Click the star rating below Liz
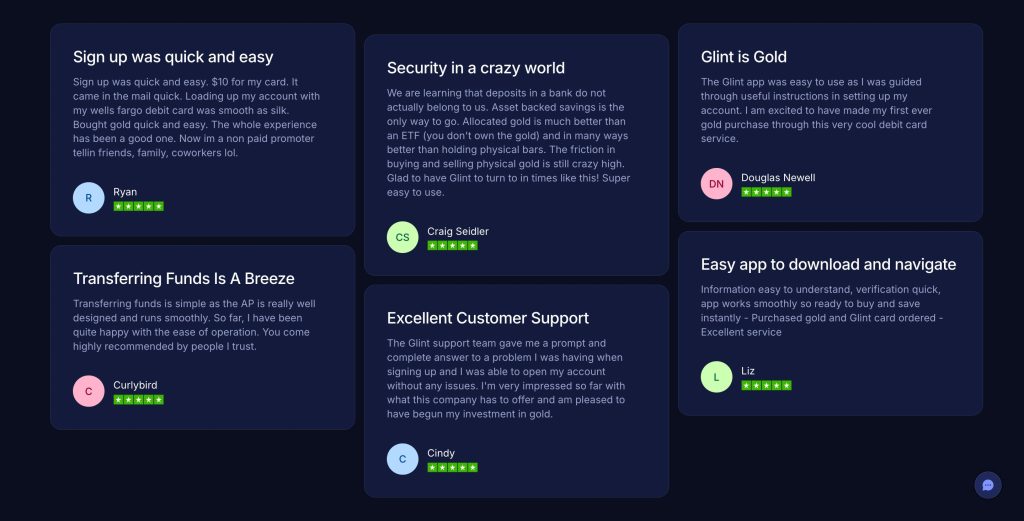This screenshot has height=521, width=1024. click(x=766, y=385)
